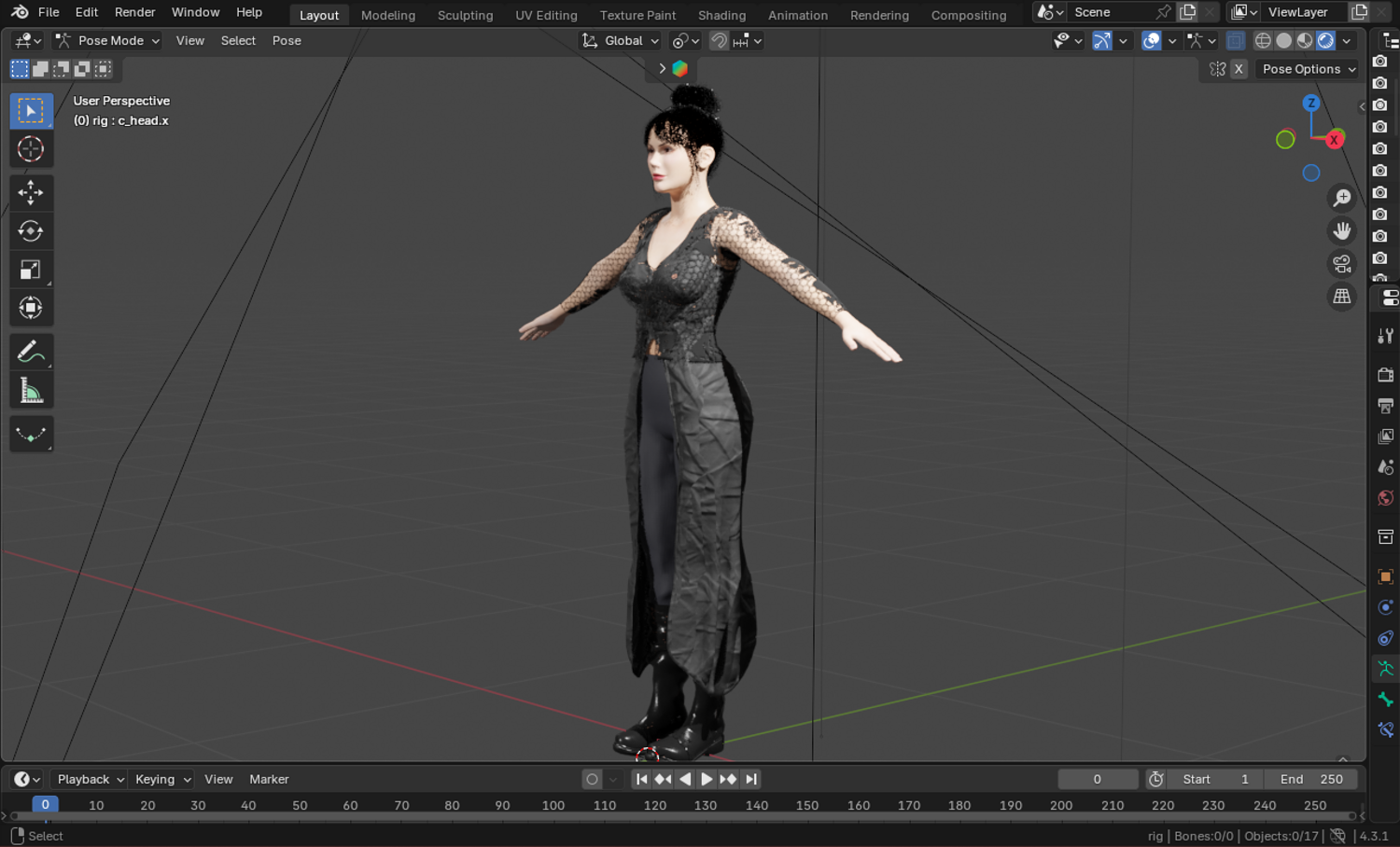Open the Collection properties tab
The image size is (1400, 847).
[x=1386, y=537]
